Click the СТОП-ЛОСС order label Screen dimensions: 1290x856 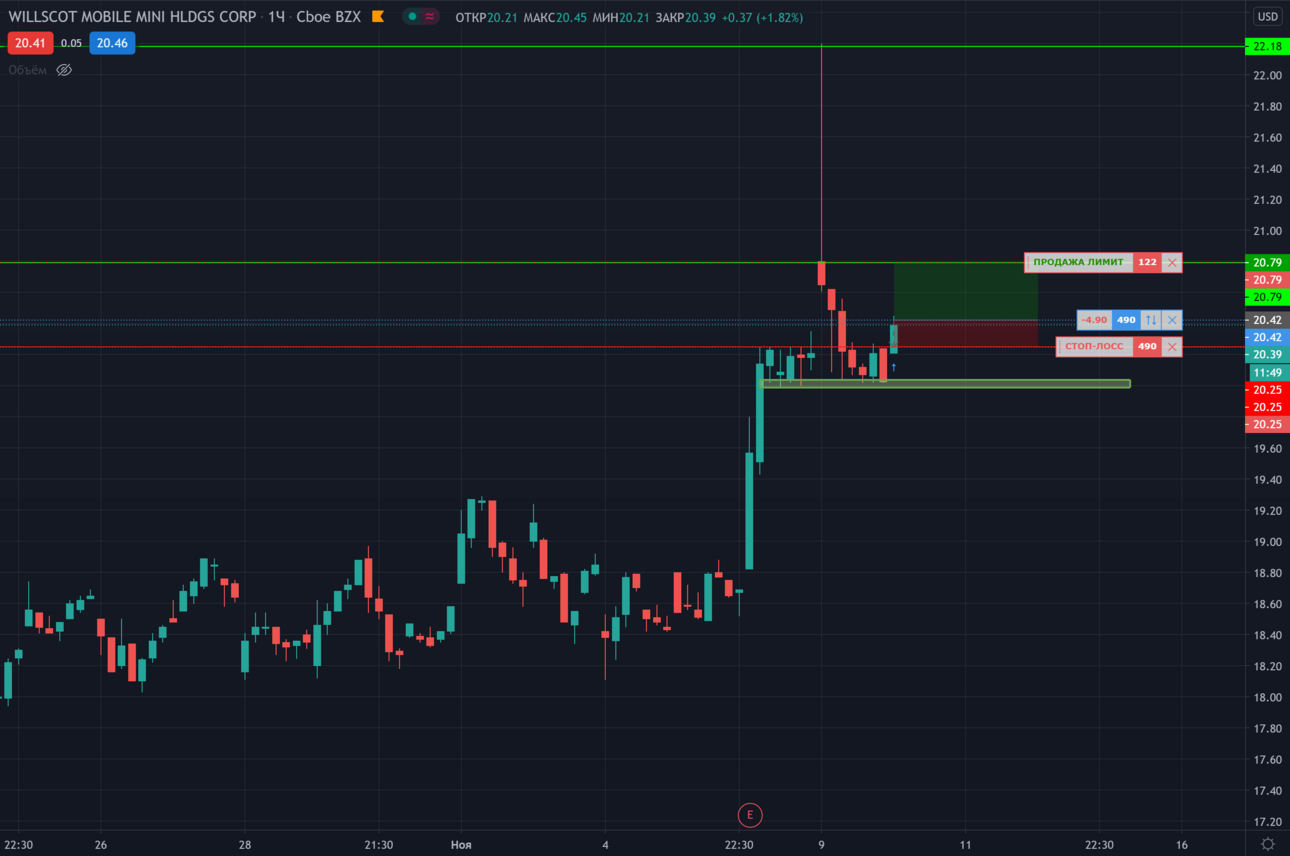(1094, 347)
